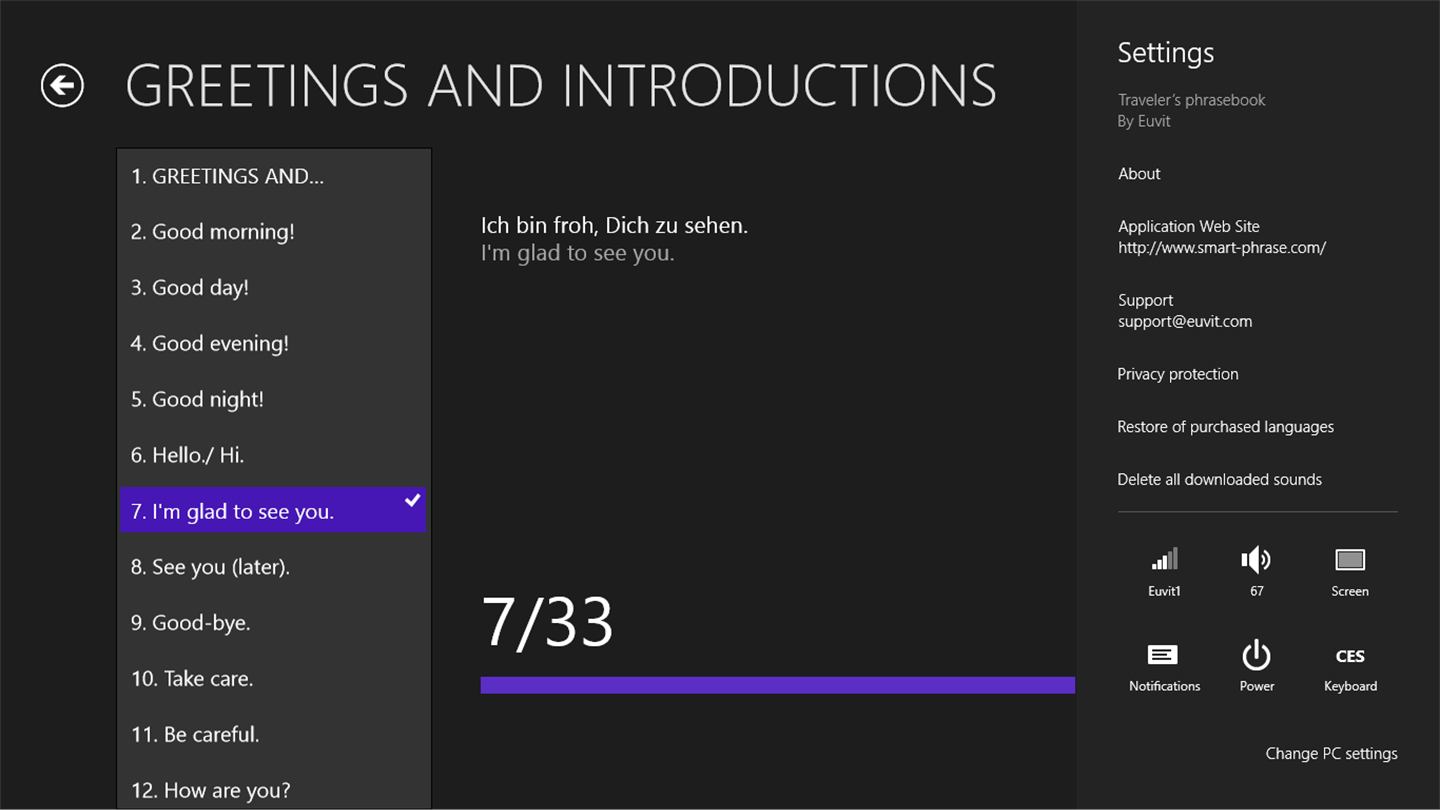Viewport: 1440px width, 810px height.
Task: Click the Power icon
Action: [1256, 656]
